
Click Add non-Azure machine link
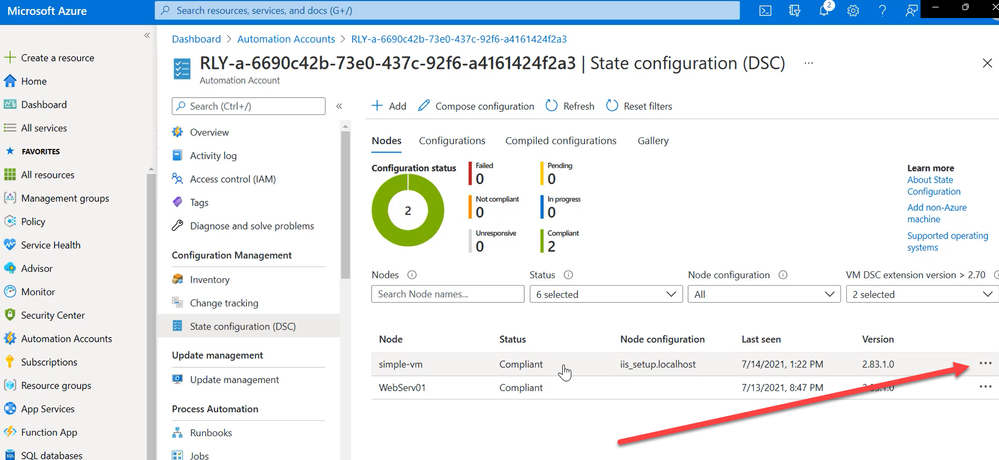[937, 213]
